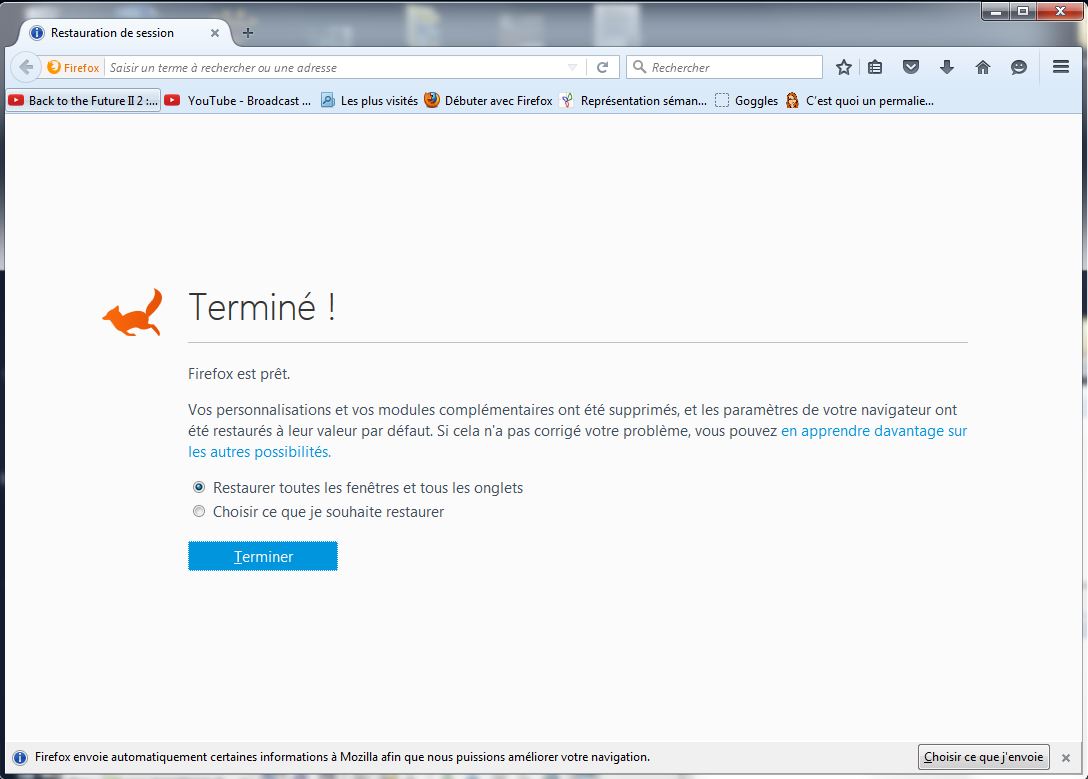Open the Hello chat smiley icon

coord(1019,67)
